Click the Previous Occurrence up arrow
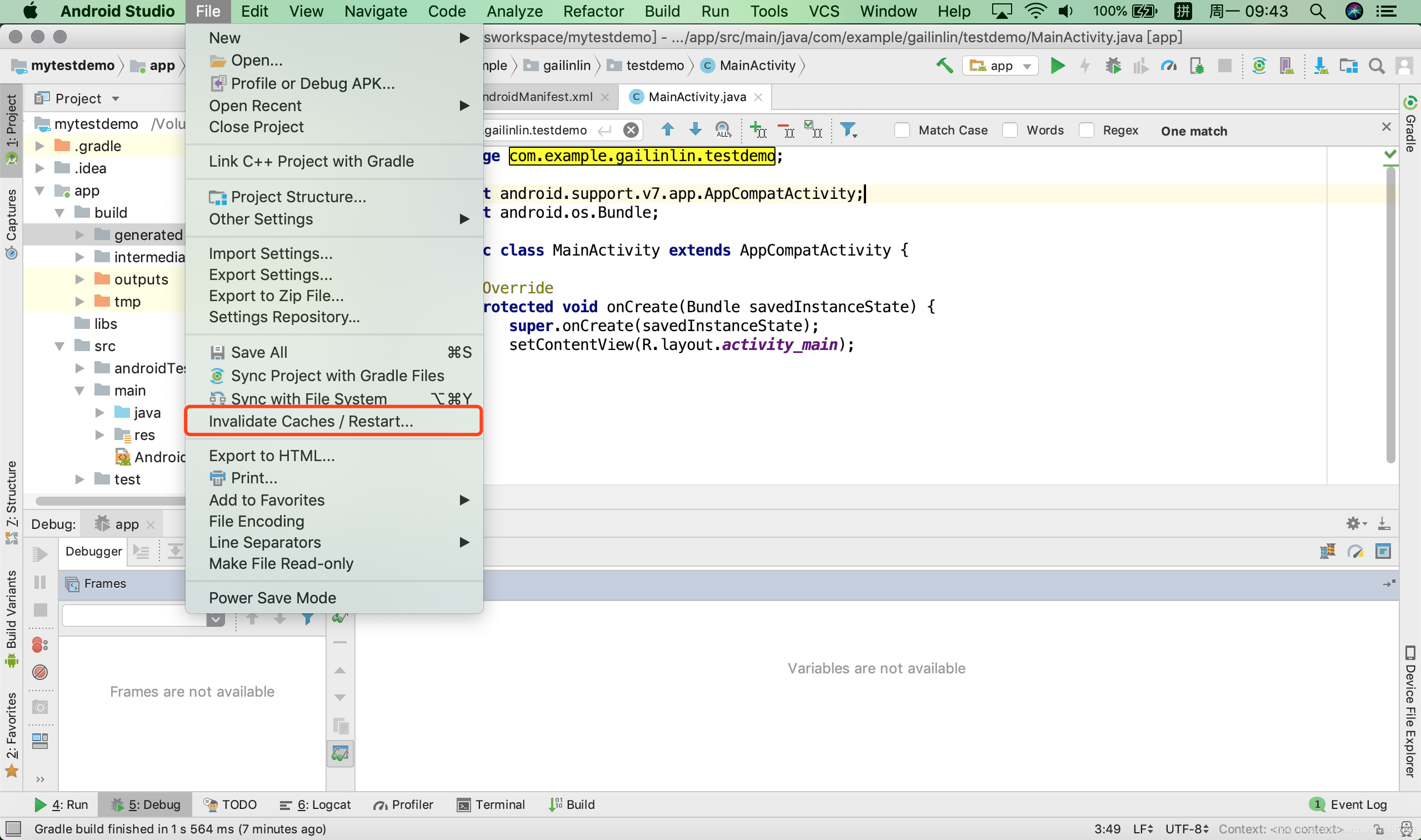 [x=667, y=129]
